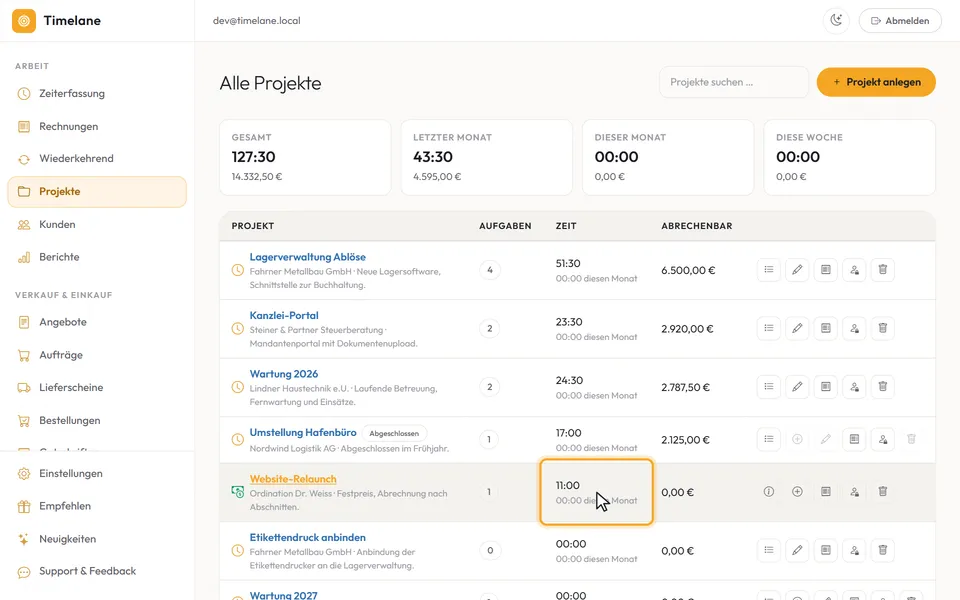Click the Projekt anlegen button
This screenshot has height=600, width=960.
pyautogui.click(x=876, y=82)
